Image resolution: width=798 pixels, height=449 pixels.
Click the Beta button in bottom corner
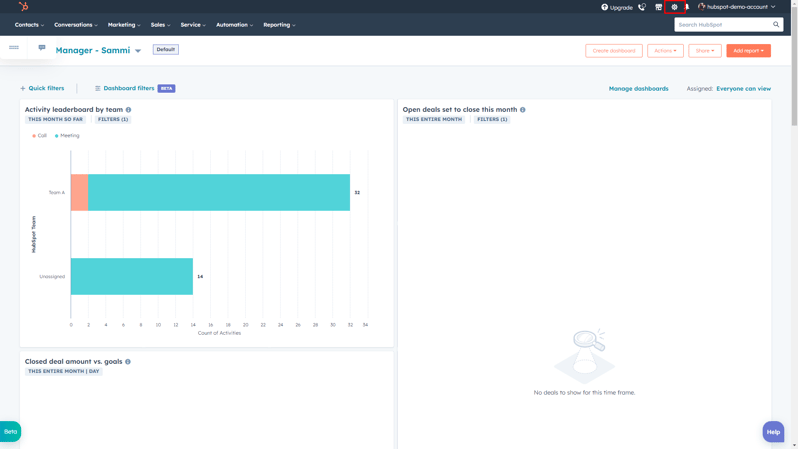10,432
